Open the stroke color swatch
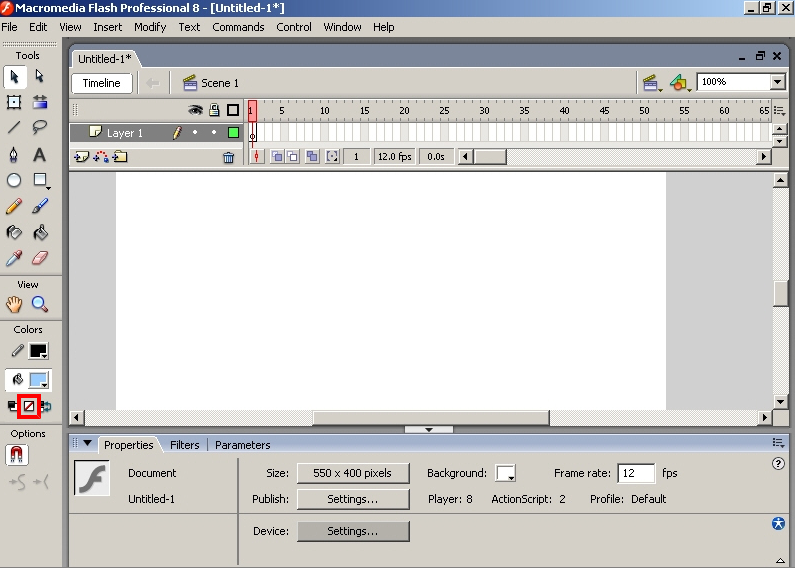The width and height of the screenshot is (795, 569). pyautogui.click(x=39, y=351)
